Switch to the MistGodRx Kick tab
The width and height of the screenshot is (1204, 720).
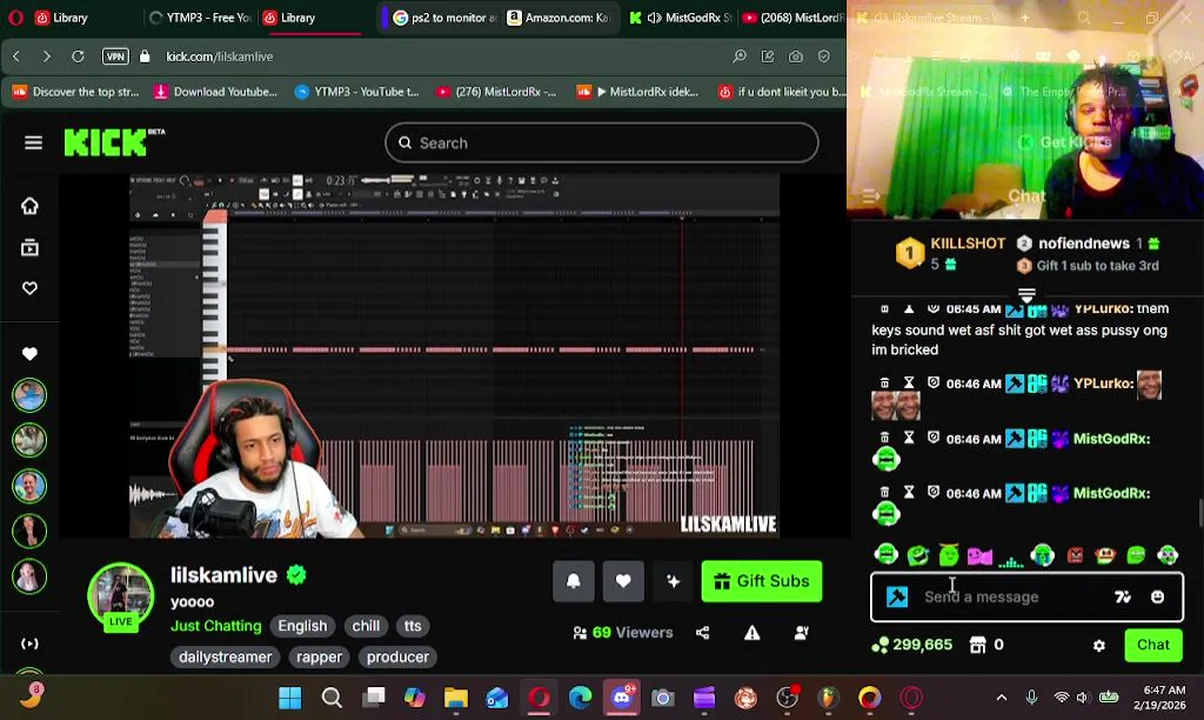[683, 17]
